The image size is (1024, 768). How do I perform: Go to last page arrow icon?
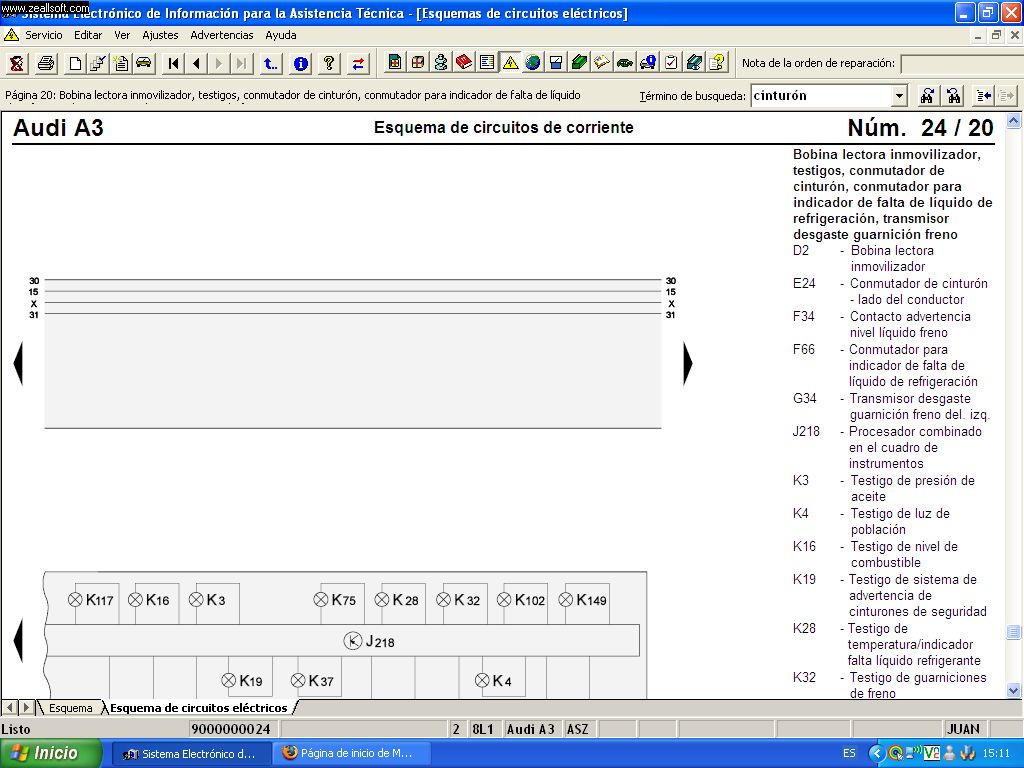point(242,63)
